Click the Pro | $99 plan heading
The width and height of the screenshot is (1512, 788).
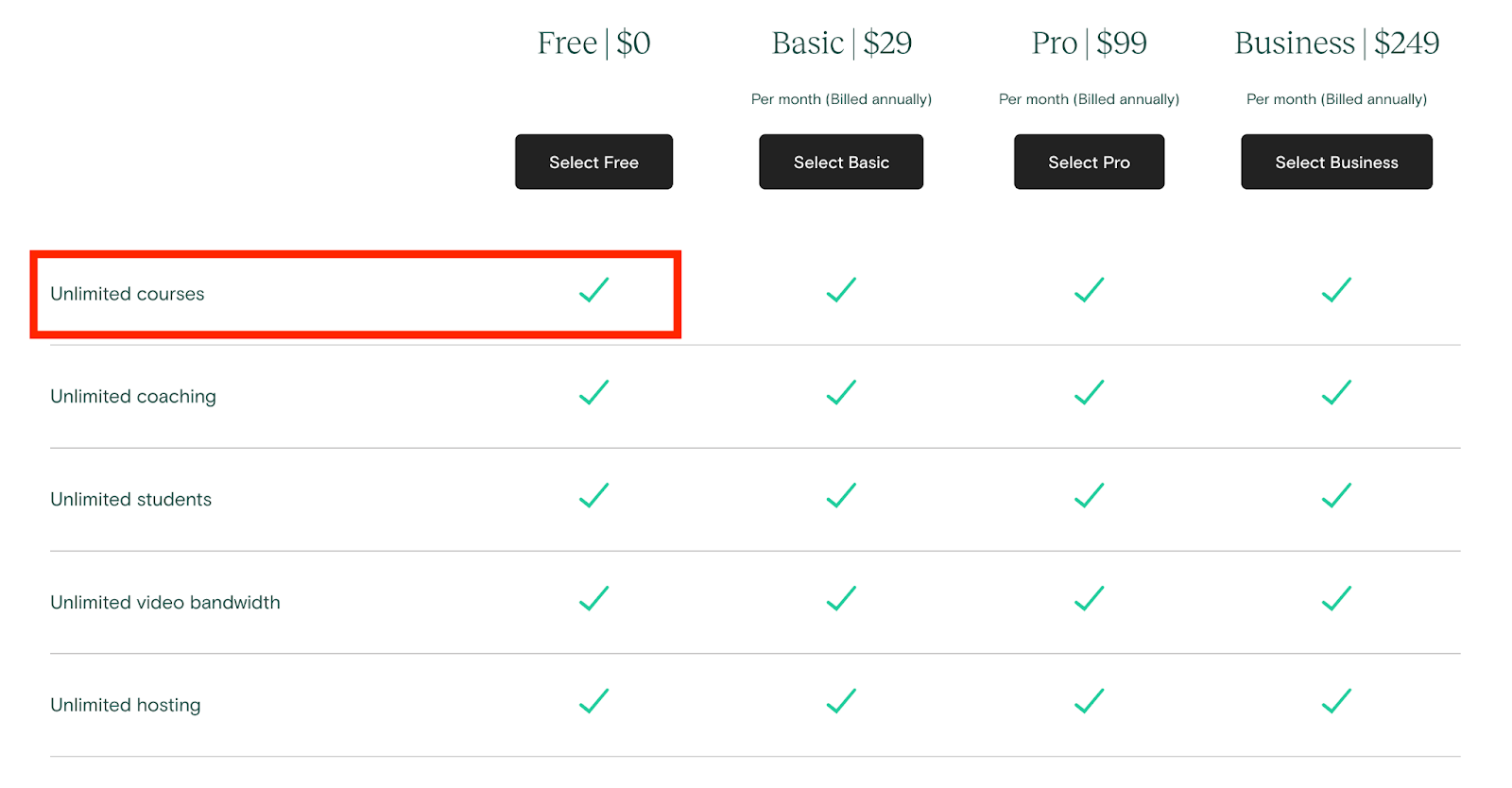[x=1089, y=43]
